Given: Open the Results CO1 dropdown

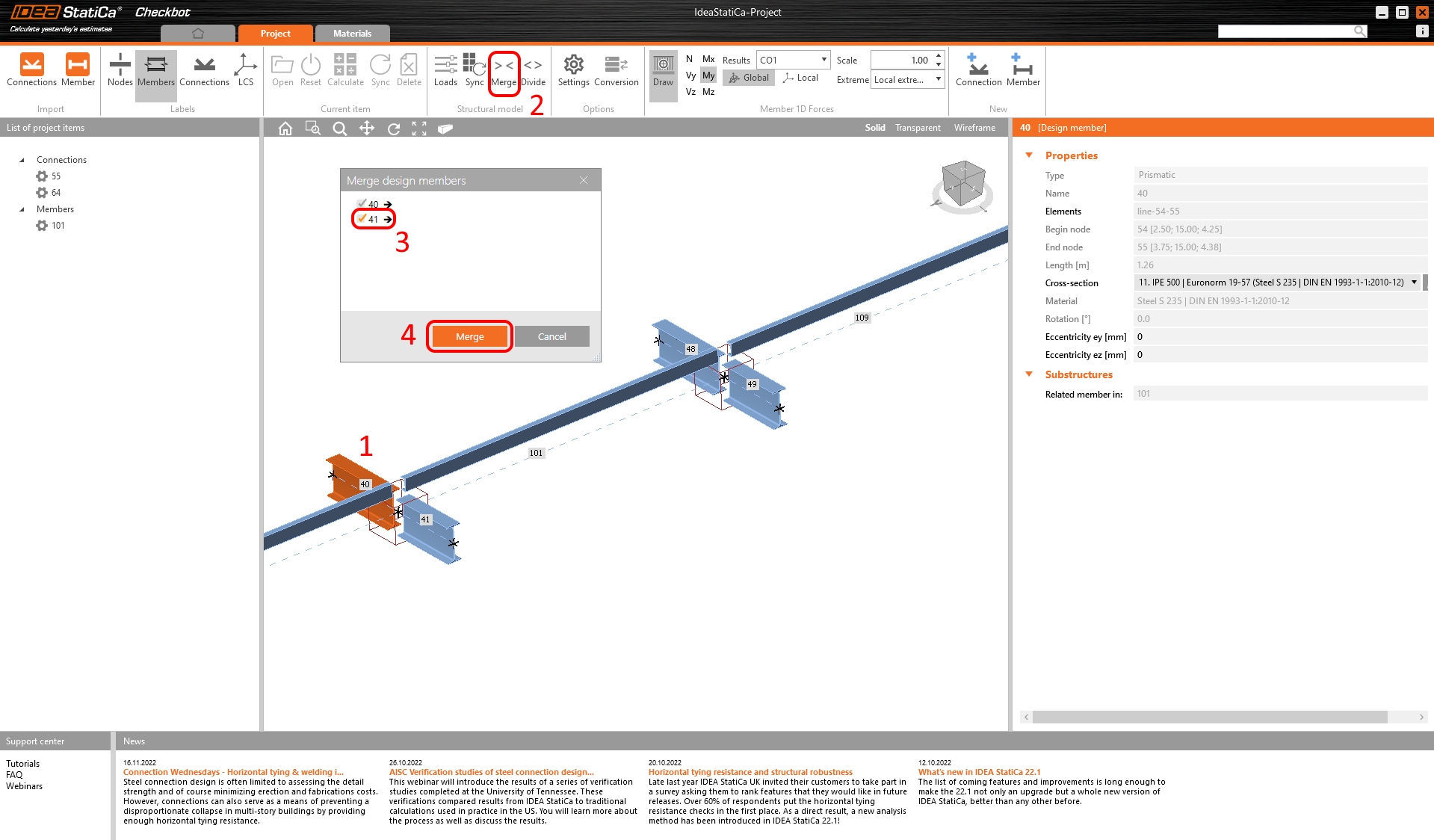Looking at the screenshot, I should coord(793,60).
